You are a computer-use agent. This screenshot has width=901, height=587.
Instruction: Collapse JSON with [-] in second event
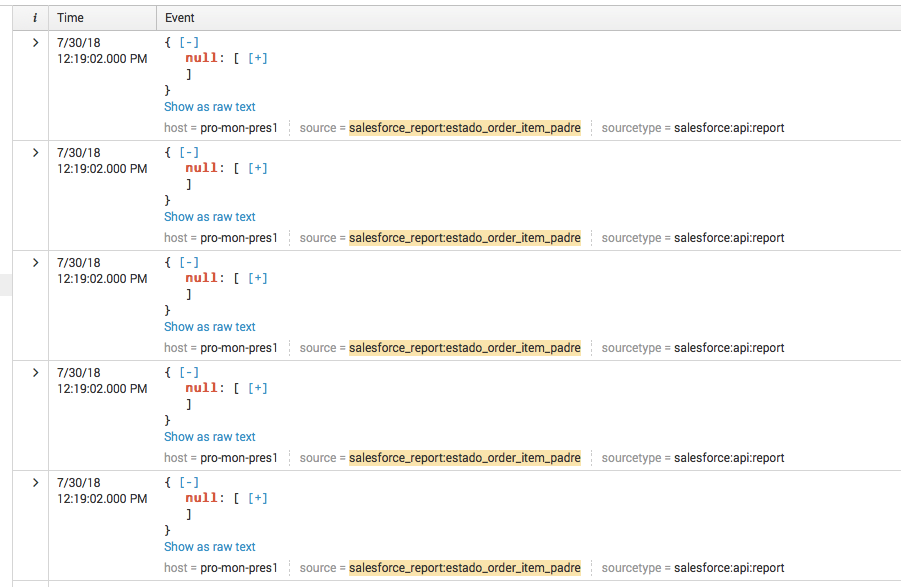[188, 153]
